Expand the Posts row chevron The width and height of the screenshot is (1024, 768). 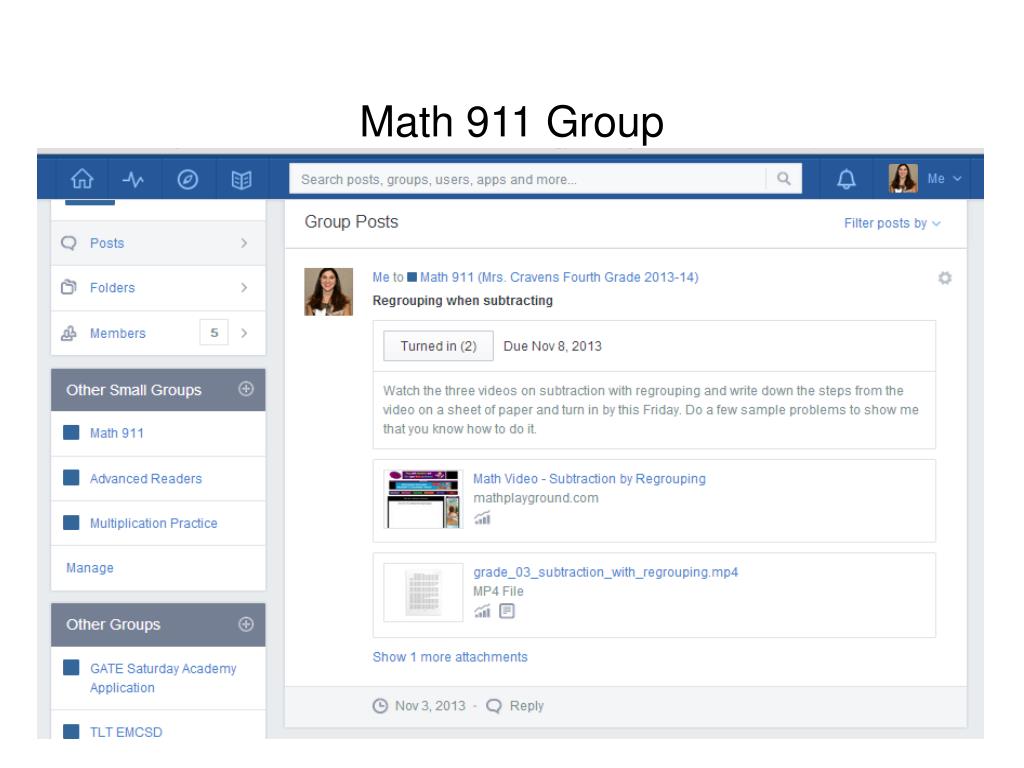[x=244, y=243]
